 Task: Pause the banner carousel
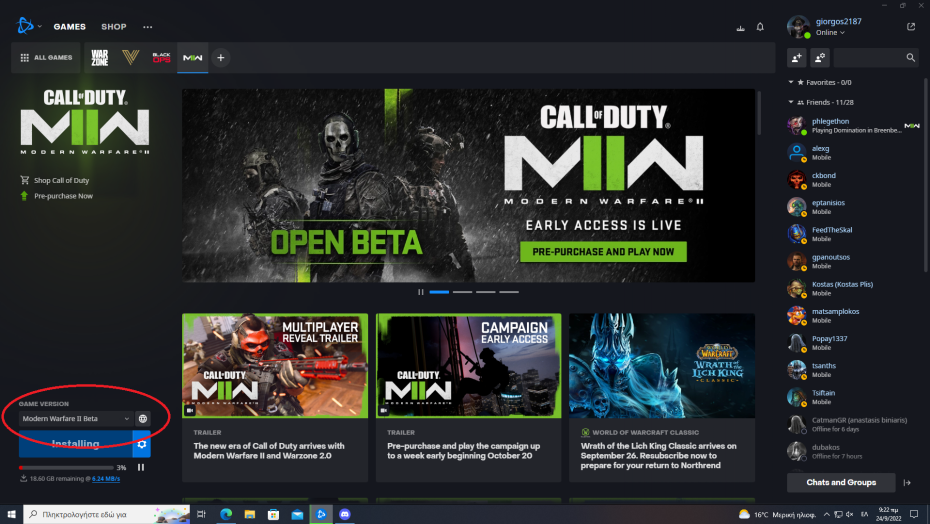click(421, 292)
